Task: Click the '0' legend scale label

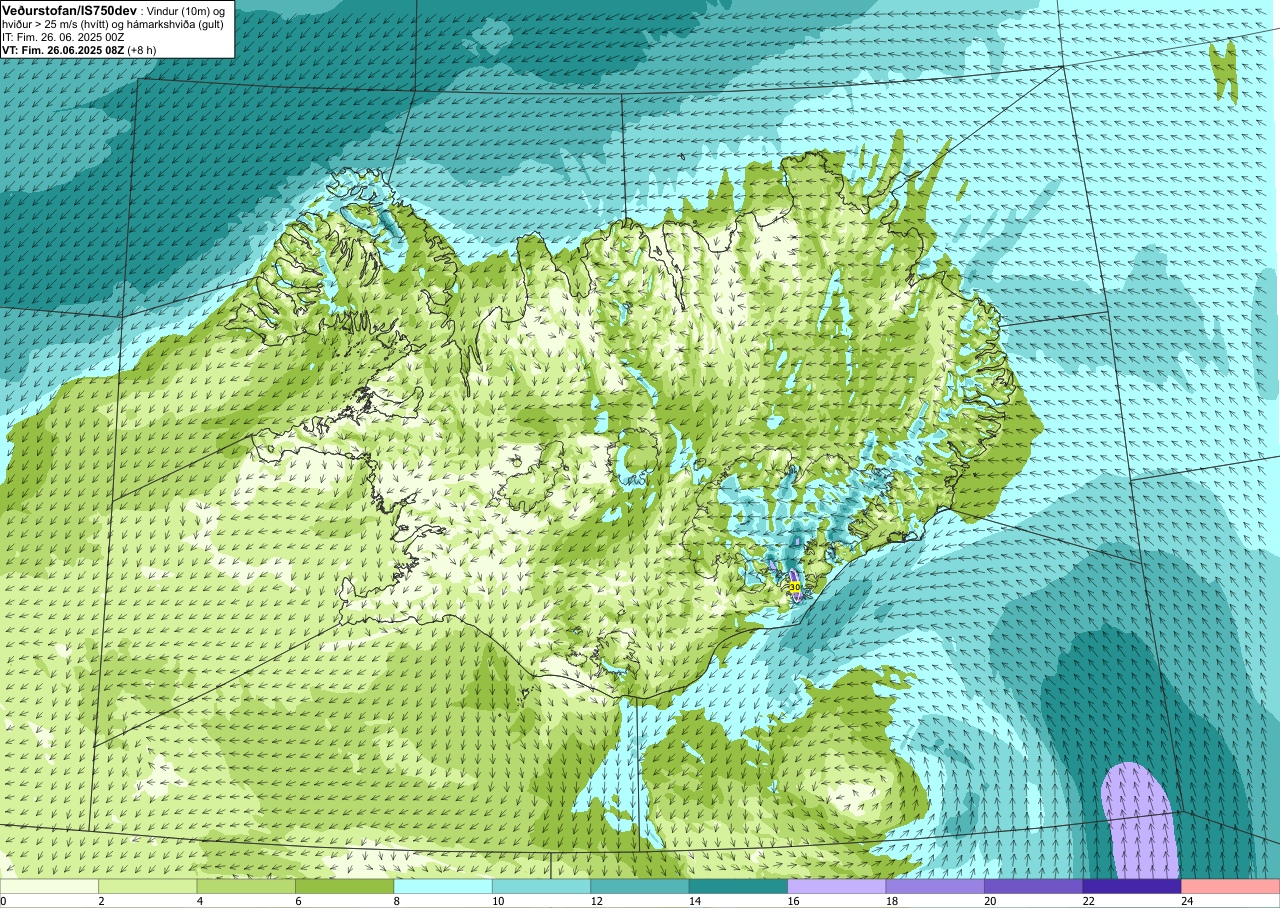Action: tap(4, 901)
